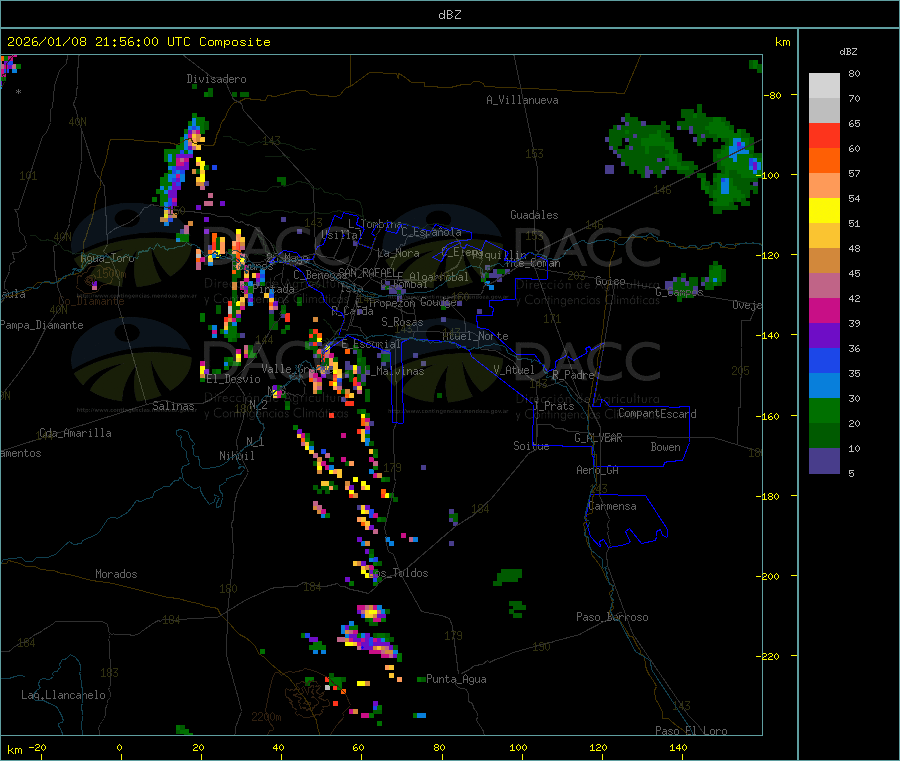Click the '100' km bottom axis label
Viewport: 900px width, 761px height.
click(x=518, y=747)
